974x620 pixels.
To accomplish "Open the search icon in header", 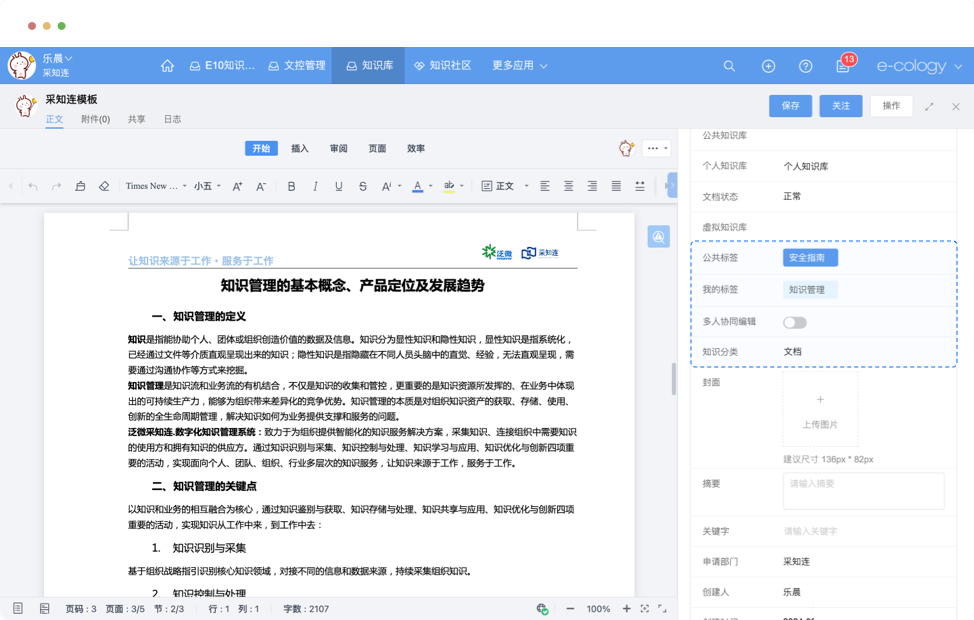I will click(x=729, y=66).
